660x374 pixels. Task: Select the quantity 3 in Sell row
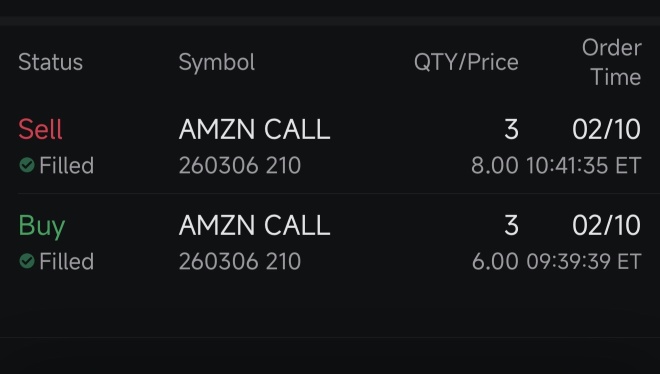511,129
